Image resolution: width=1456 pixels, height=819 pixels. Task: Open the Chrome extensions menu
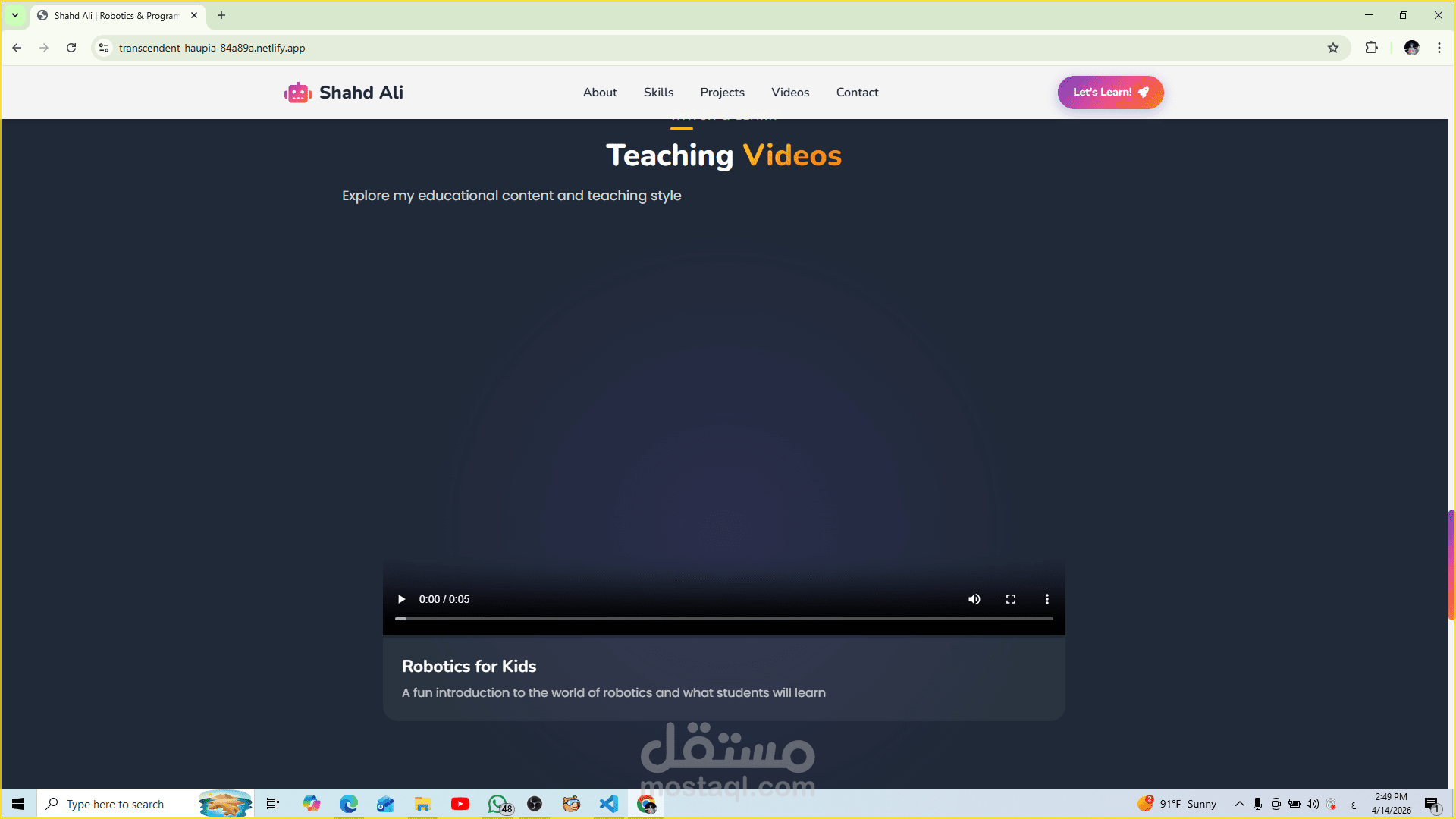(1371, 48)
